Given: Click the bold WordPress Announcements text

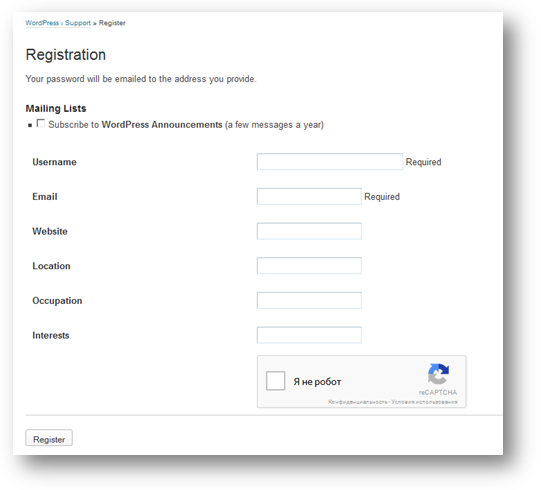Looking at the screenshot, I should pos(162,125).
